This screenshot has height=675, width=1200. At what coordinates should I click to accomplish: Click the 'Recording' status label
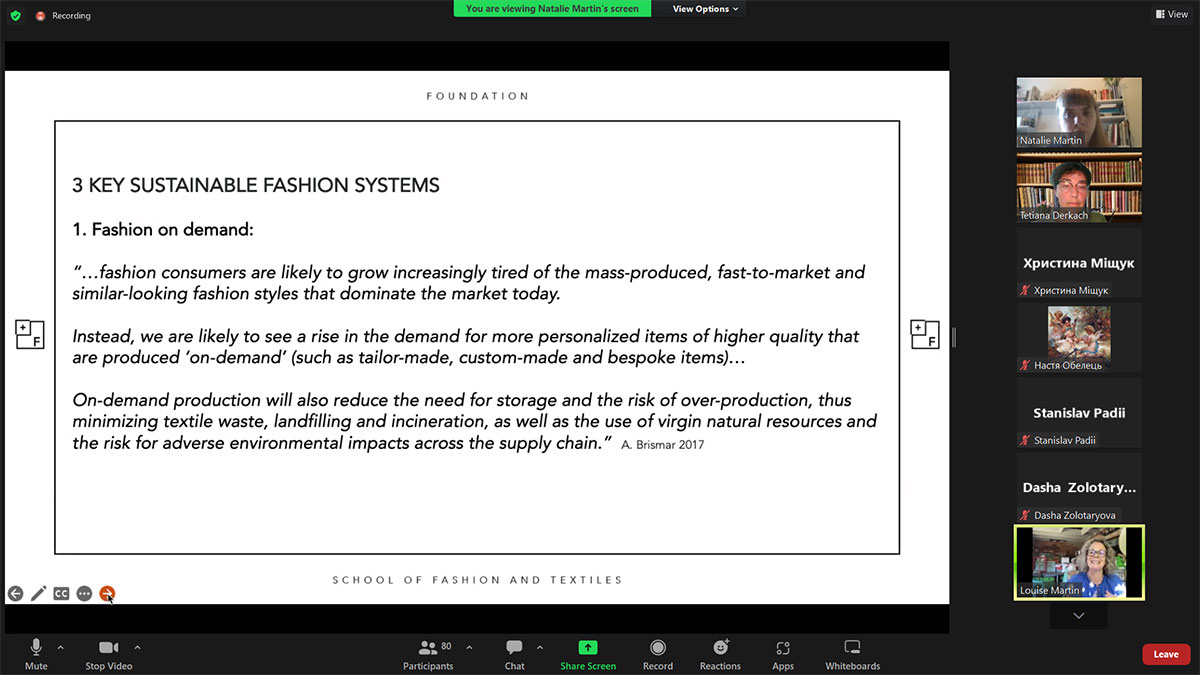(x=72, y=16)
